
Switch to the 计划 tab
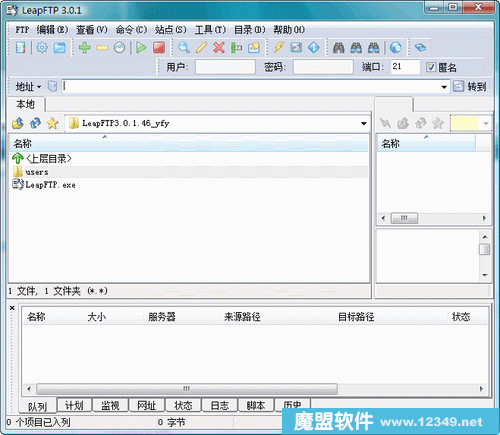pos(74,405)
